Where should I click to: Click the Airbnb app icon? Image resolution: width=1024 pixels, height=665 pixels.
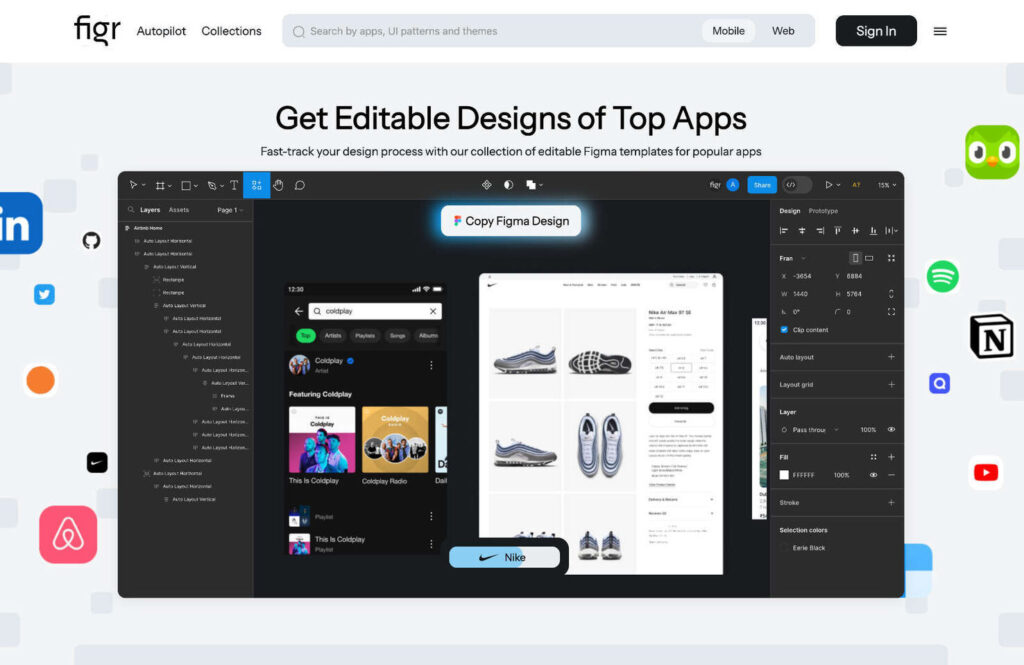(68, 534)
